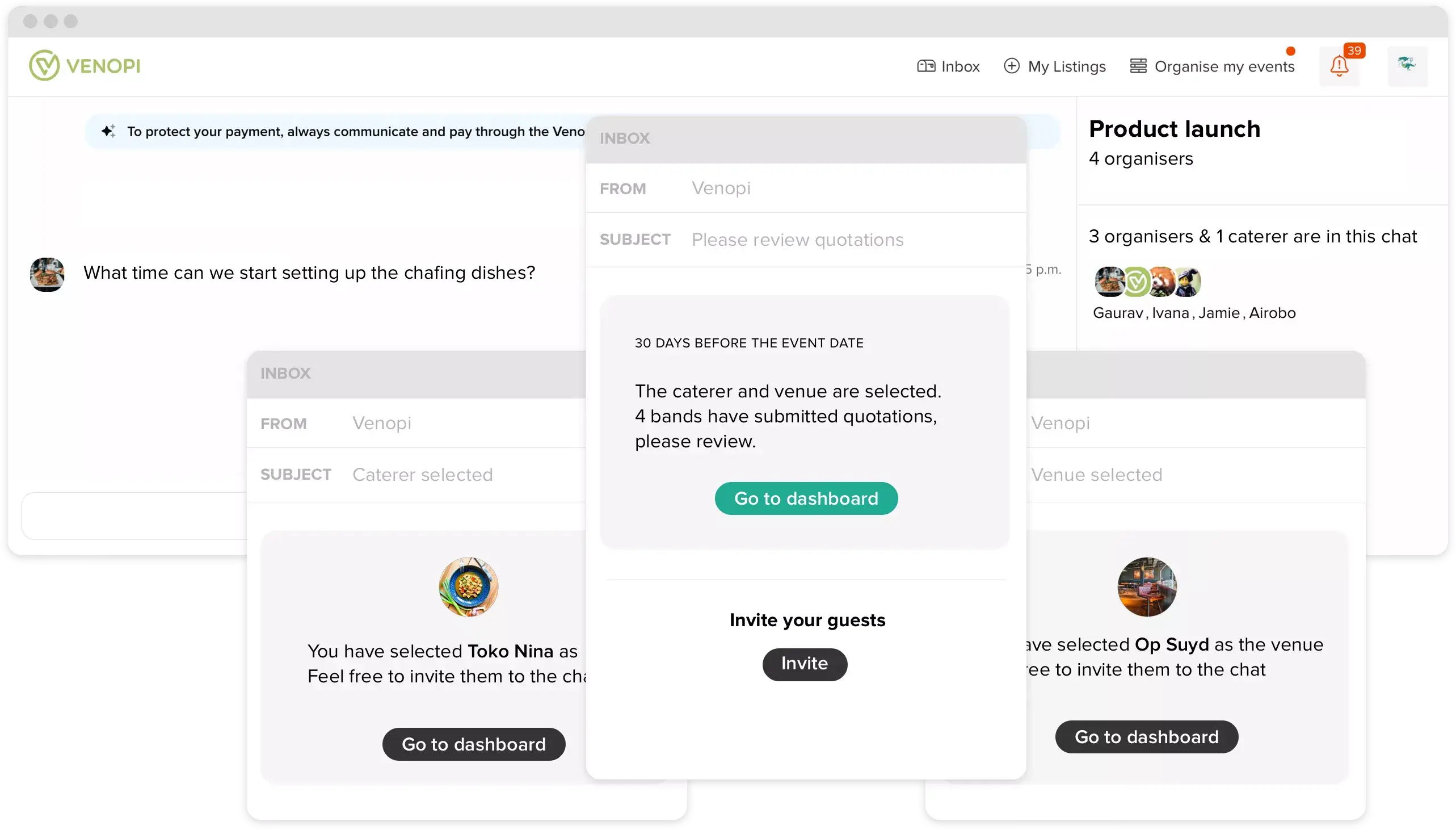The image size is (1456, 830).
Task: Click the user profile avatar icon
Action: (x=1405, y=65)
